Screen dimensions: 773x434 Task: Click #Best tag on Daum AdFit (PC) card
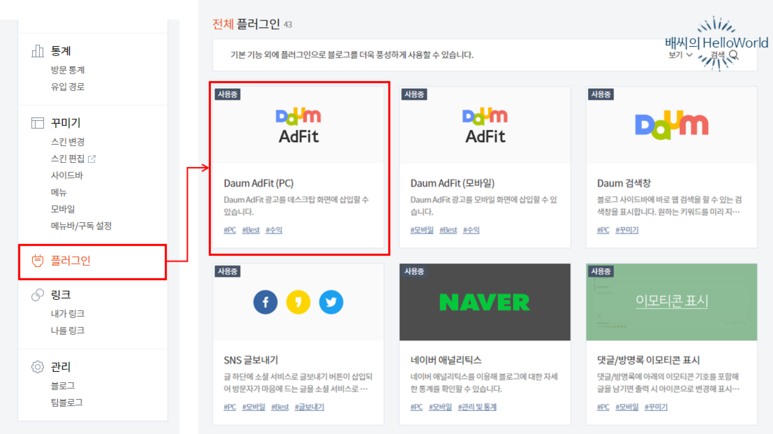point(251,230)
